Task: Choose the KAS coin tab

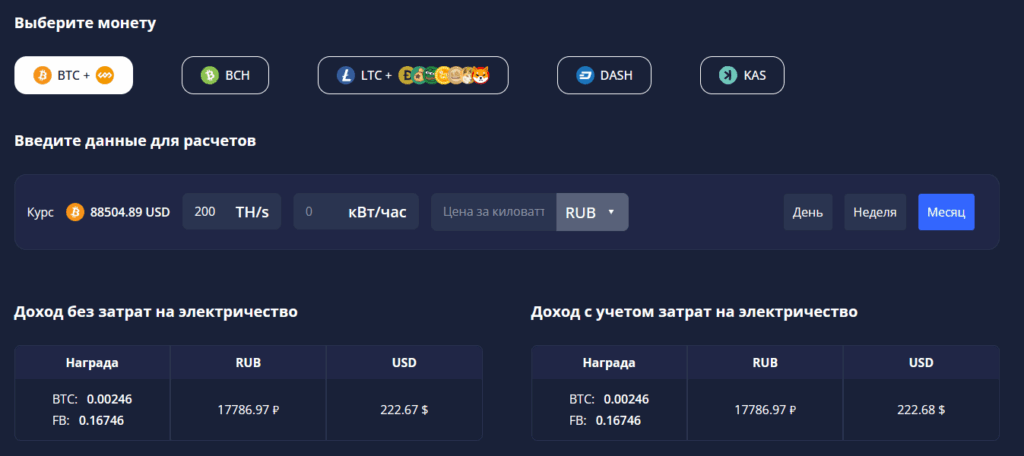Action: pos(742,75)
